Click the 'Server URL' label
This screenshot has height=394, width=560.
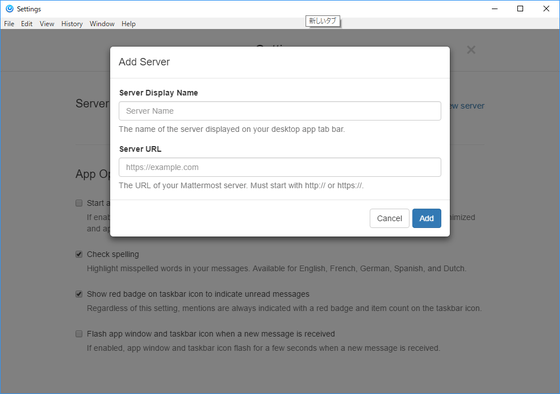[x=140, y=149]
